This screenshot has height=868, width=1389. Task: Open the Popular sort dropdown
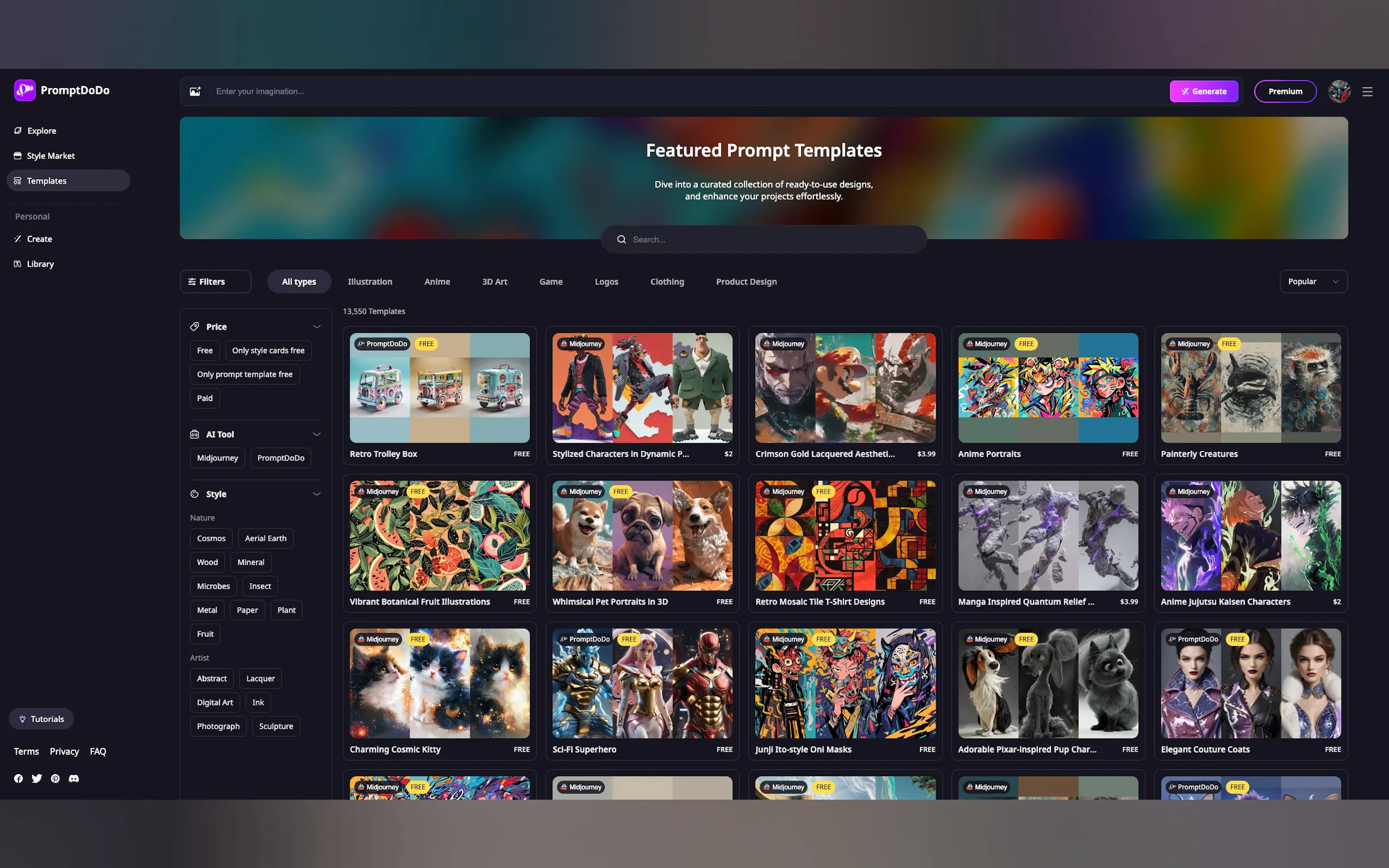tap(1312, 281)
